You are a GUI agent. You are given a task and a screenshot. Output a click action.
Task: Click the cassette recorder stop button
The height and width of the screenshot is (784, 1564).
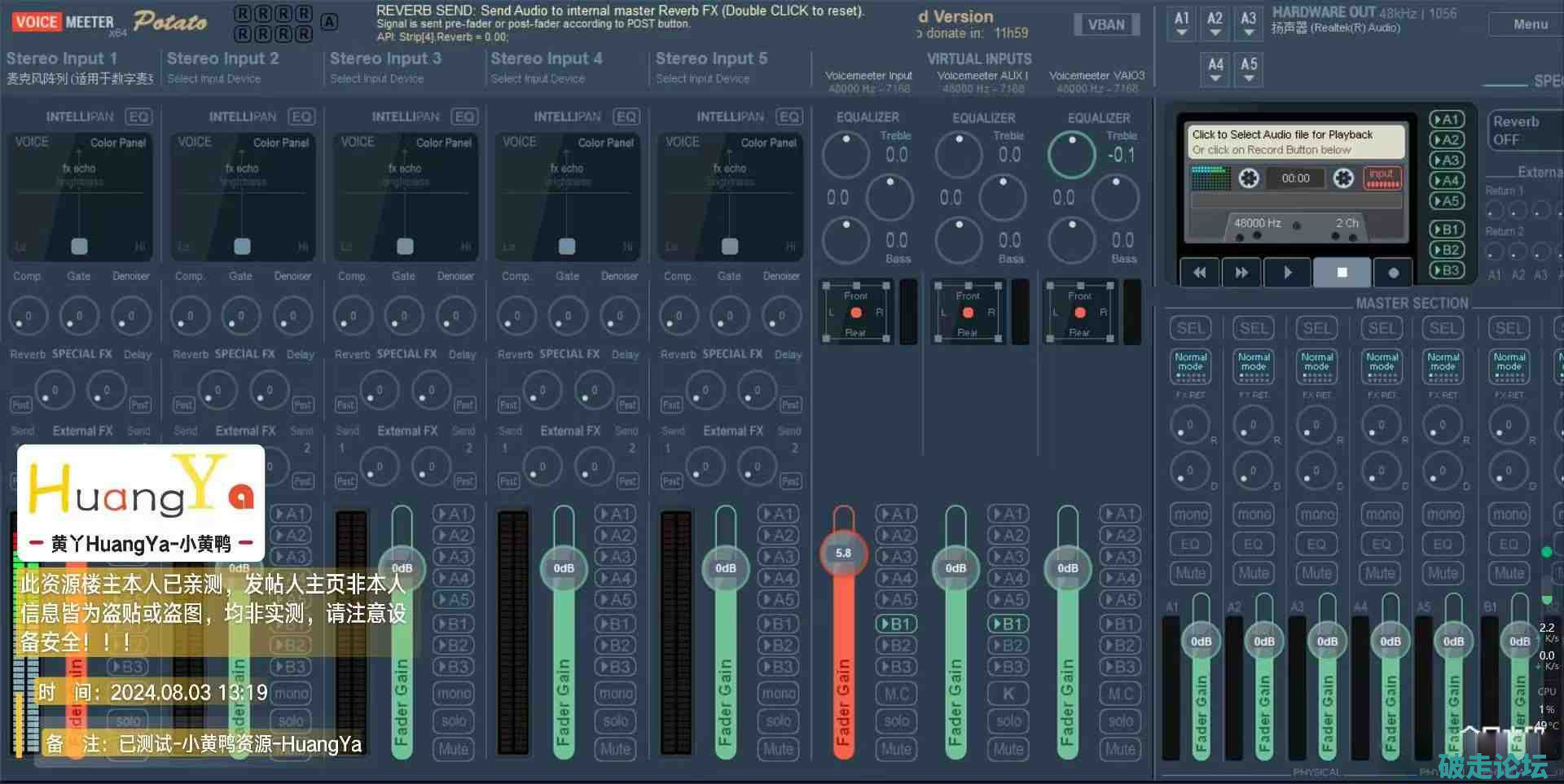click(x=1342, y=273)
